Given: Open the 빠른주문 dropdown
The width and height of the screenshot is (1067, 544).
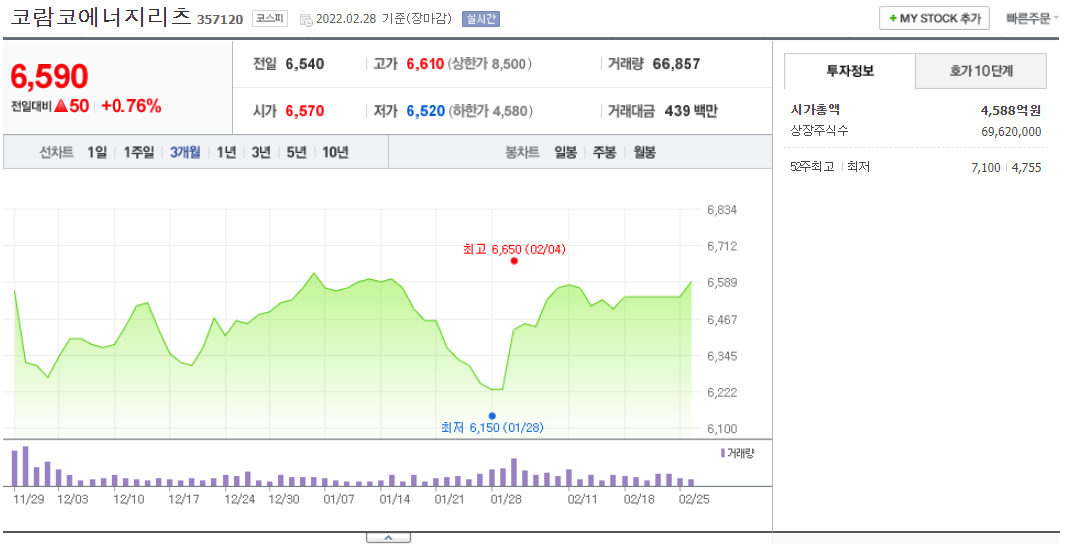Looking at the screenshot, I should pyautogui.click(x=1032, y=18).
